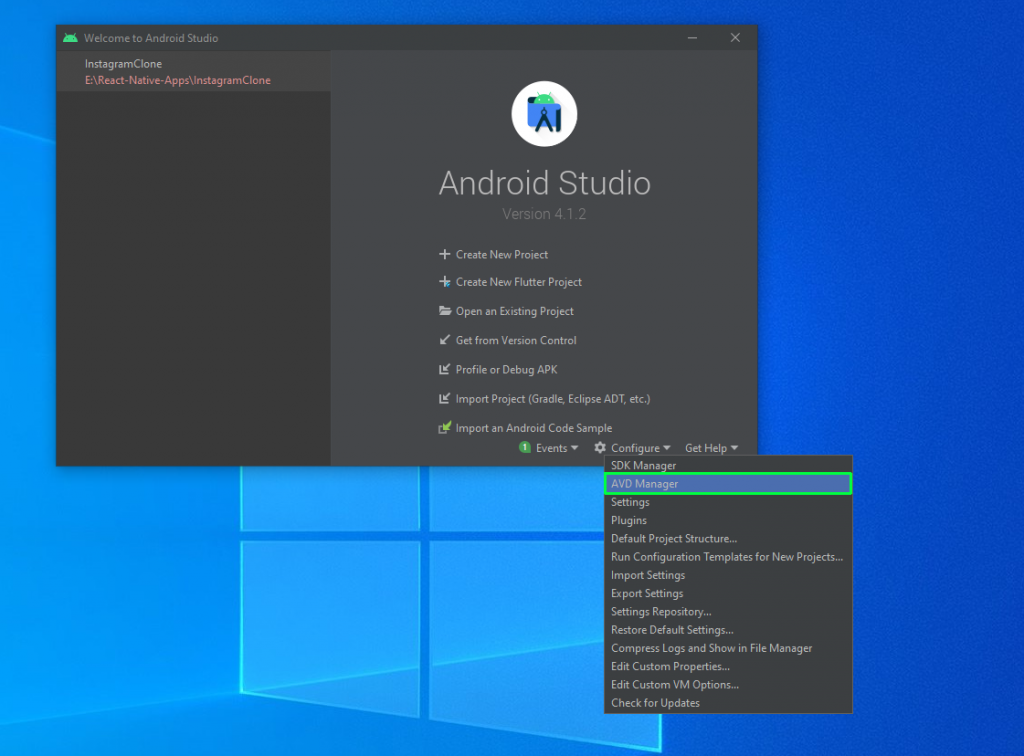
Task: Expand the Events dropdown
Action: (556, 448)
